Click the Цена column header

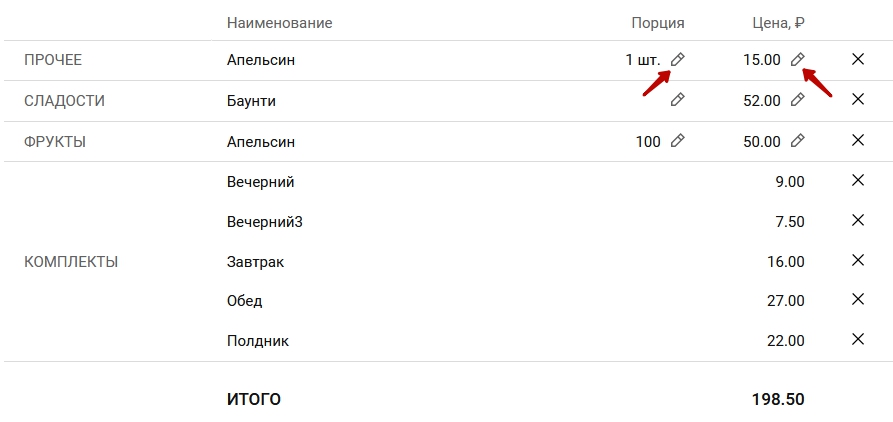(778, 23)
